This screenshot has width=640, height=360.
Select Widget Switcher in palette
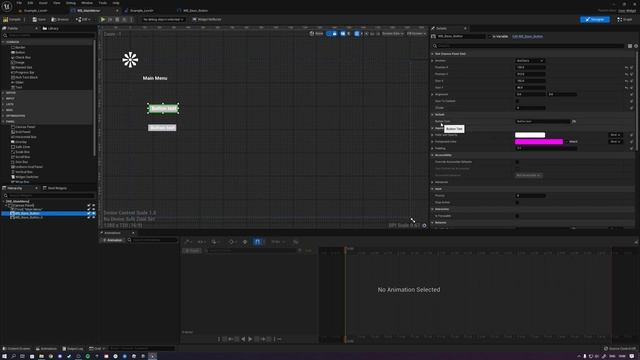[26, 177]
